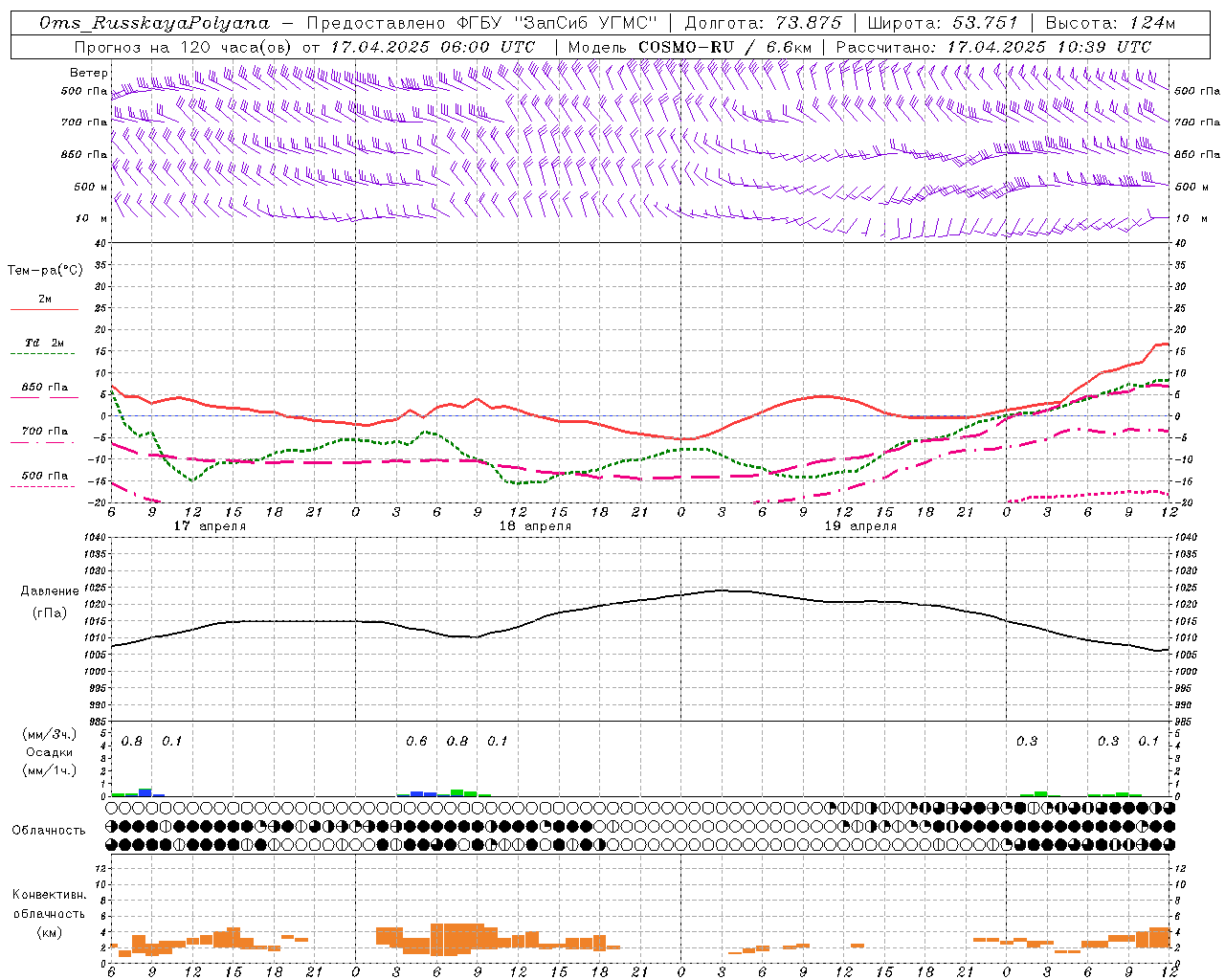The width and height of the screenshot is (1225, 980).
Task: Click the Долгота: 73.875 value
Action: coord(764,23)
